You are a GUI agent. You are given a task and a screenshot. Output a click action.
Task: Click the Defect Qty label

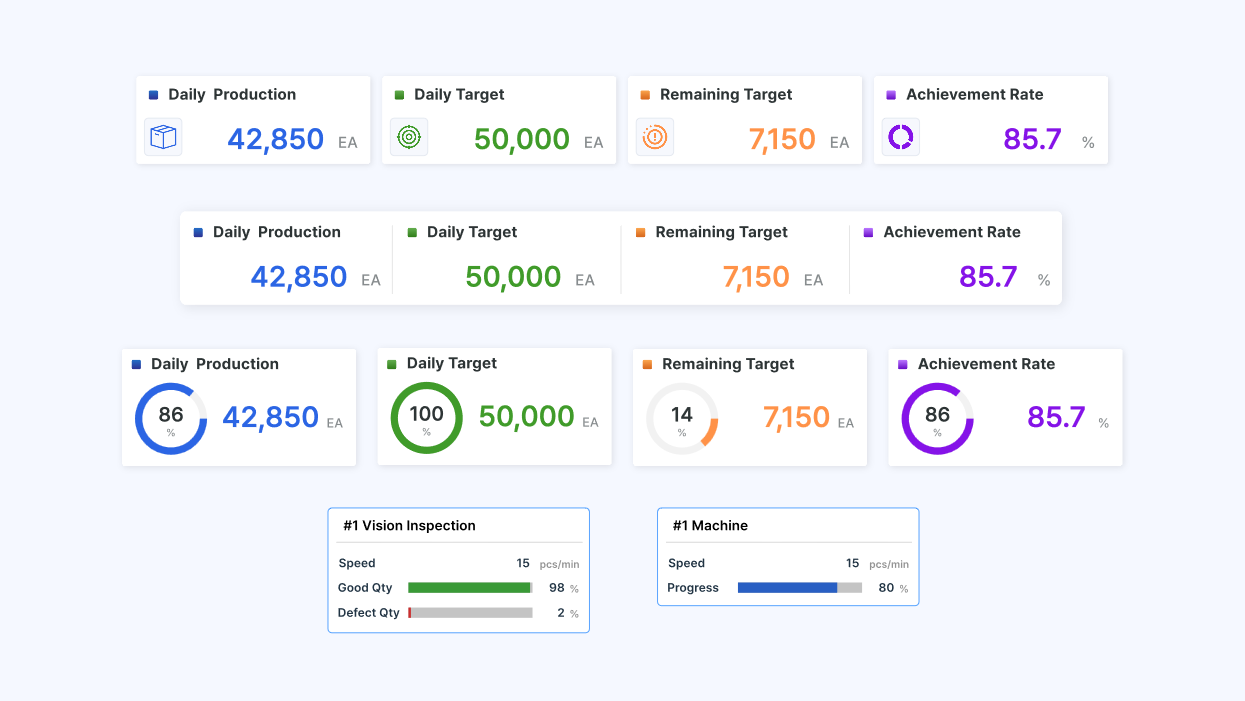[x=369, y=613]
